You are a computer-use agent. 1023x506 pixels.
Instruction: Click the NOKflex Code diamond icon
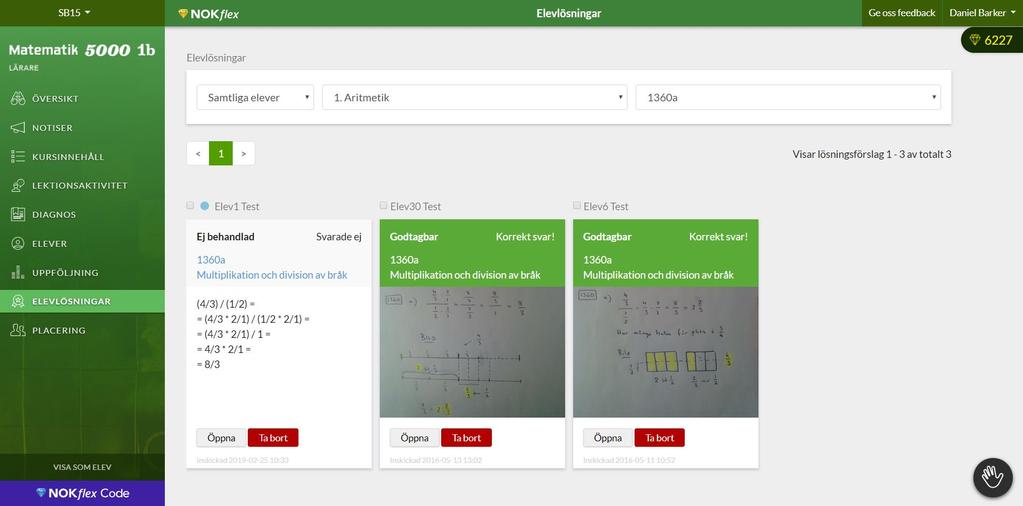coord(41,493)
